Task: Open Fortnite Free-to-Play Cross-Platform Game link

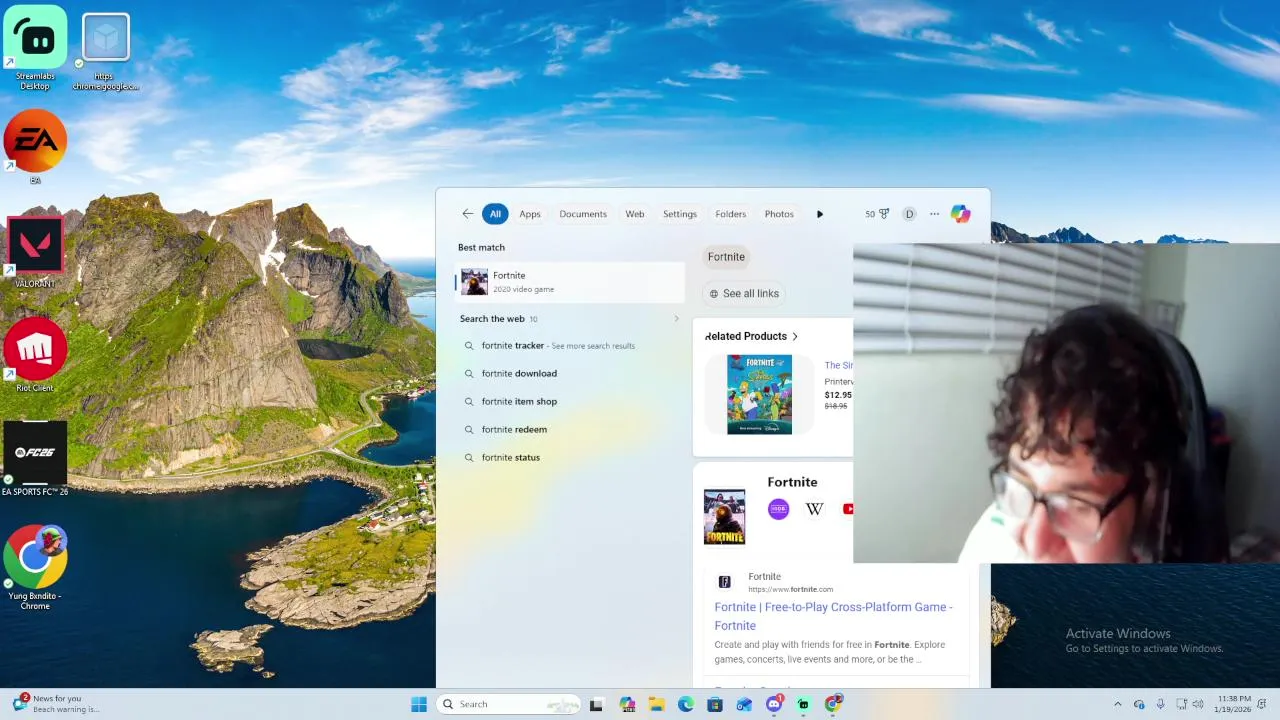Action: (833, 616)
